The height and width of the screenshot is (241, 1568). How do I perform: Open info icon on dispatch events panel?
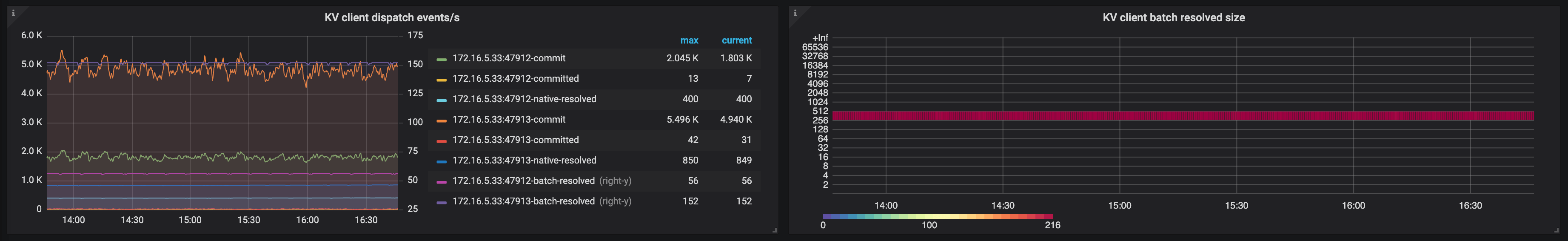[13, 13]
